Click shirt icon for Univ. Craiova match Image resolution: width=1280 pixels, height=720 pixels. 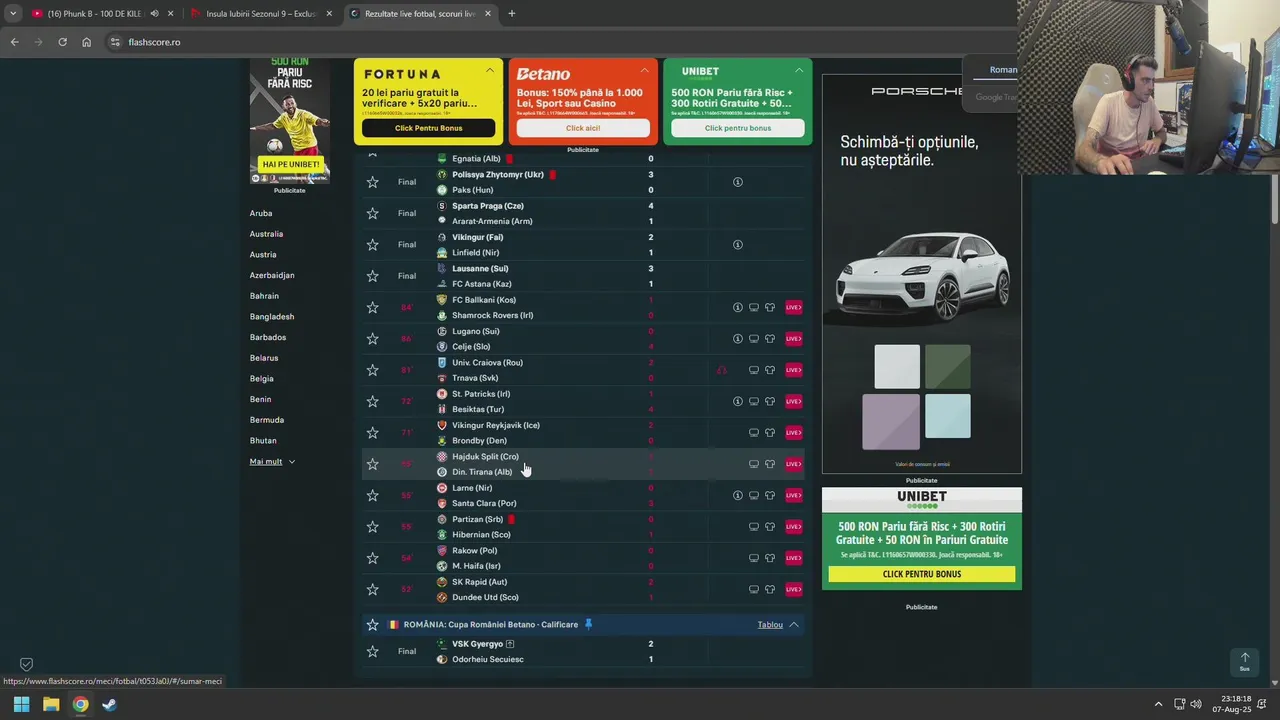[x=770, y=370]
